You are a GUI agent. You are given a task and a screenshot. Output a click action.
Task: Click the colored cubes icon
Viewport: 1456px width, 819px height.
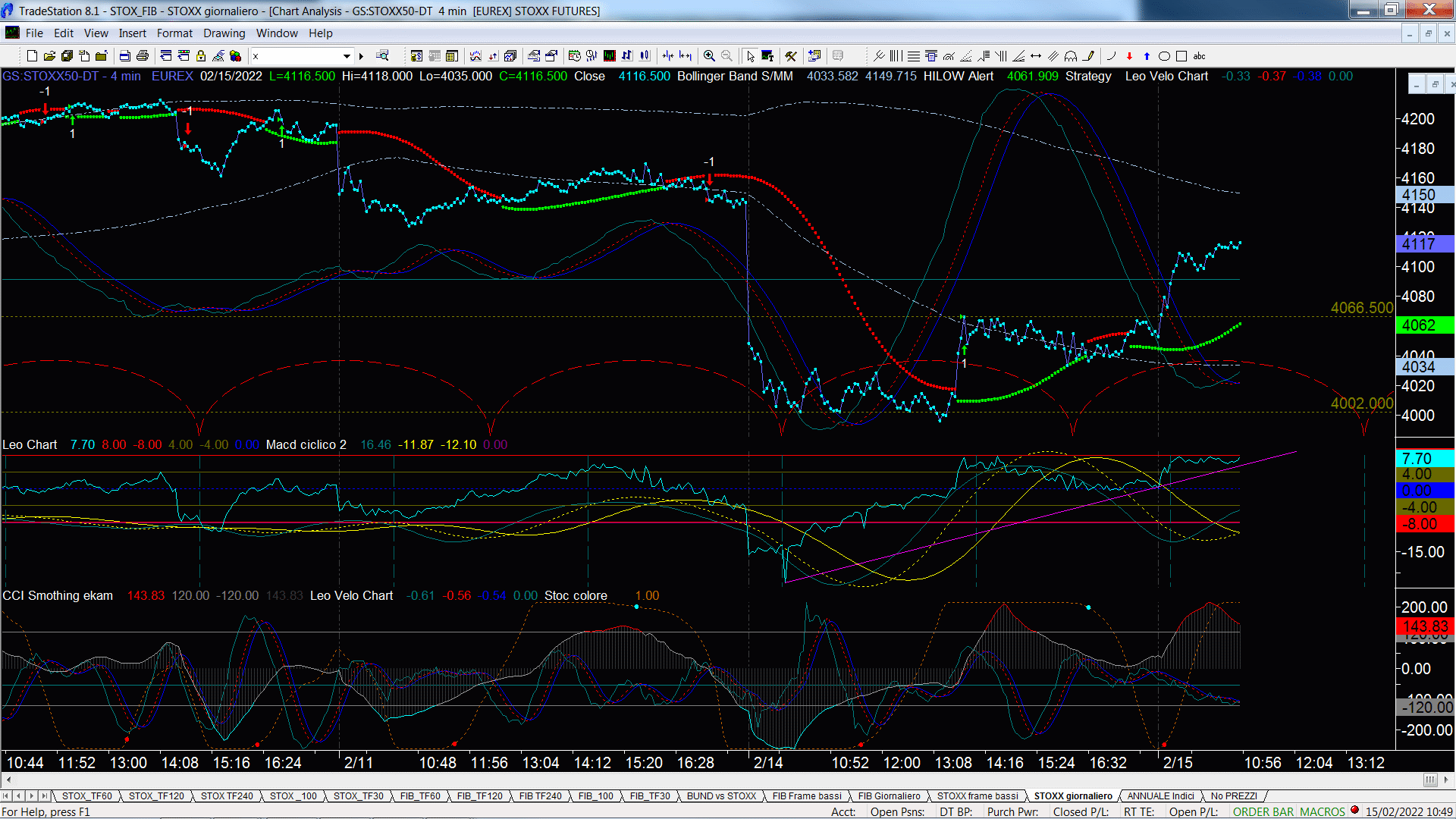tap(236, 56)
